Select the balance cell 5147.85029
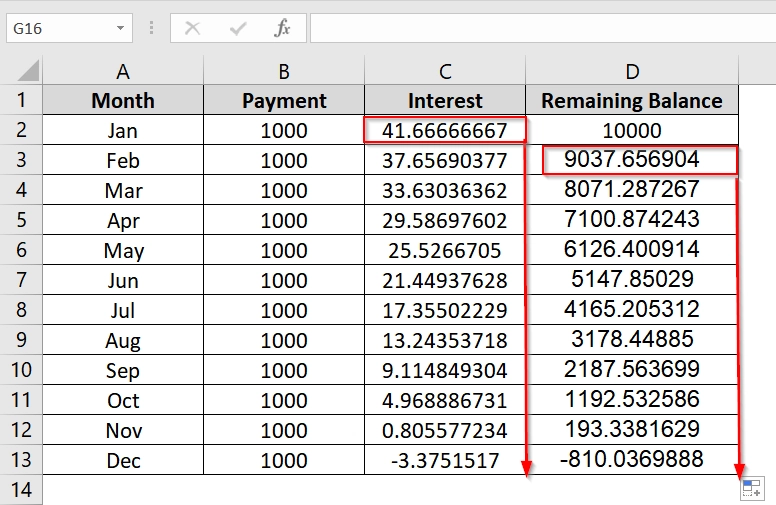This screenshot has width=776, height=505. (632, 280)
